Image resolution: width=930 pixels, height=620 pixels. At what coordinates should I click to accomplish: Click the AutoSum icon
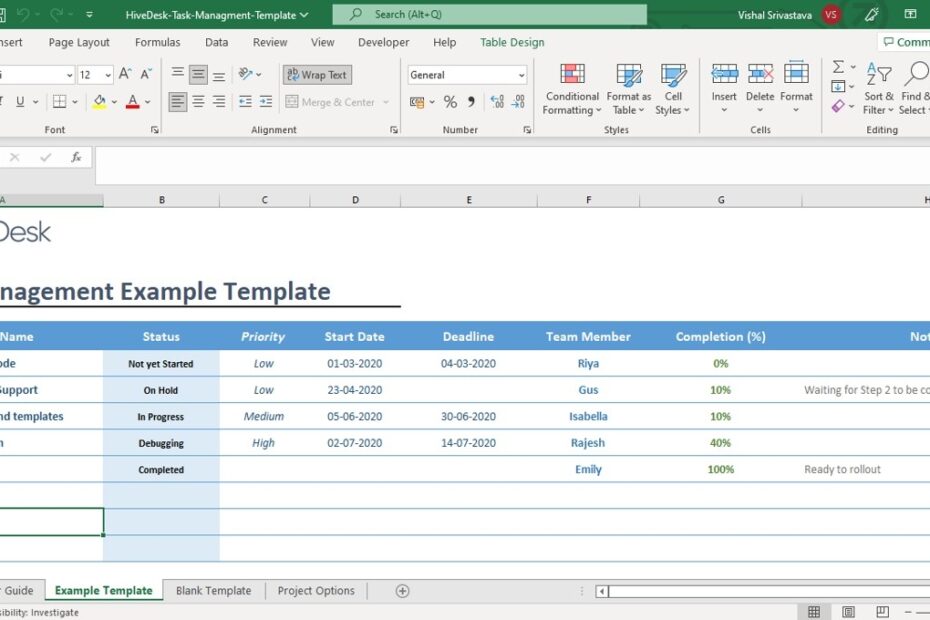point(836,66)
